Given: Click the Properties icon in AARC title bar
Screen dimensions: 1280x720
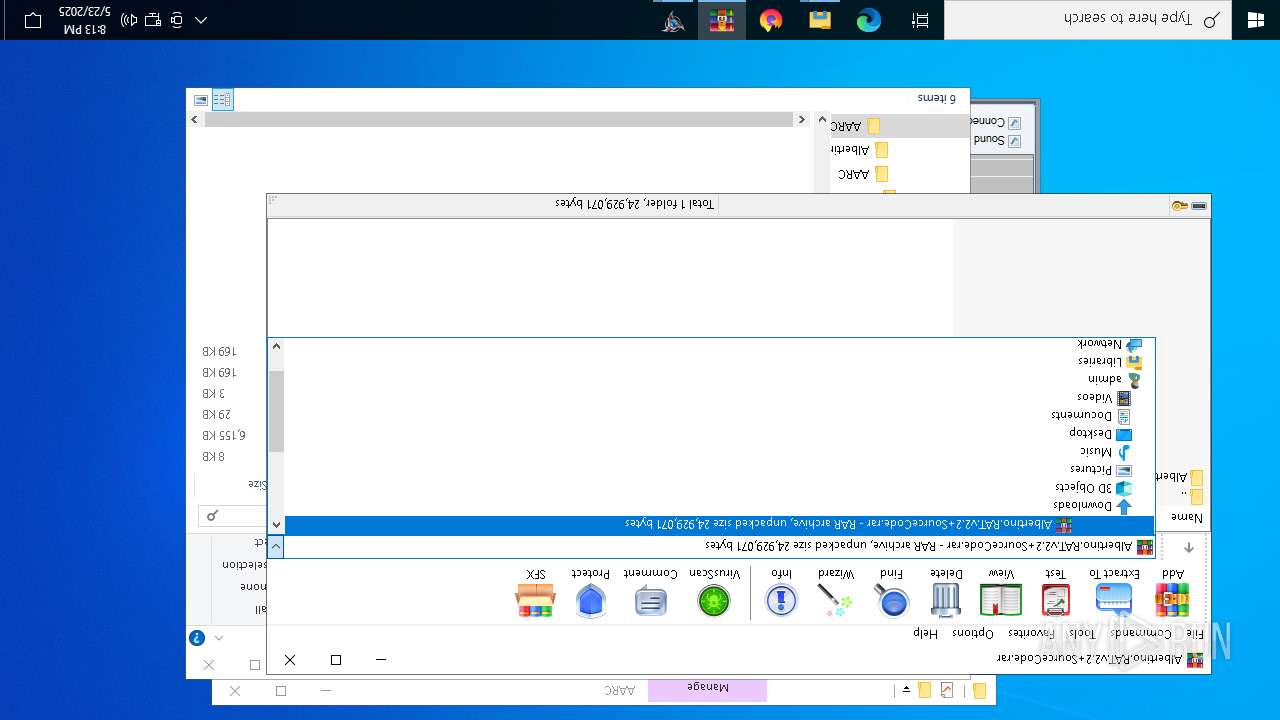Looking at the screenshot, I should coord(946,691).
